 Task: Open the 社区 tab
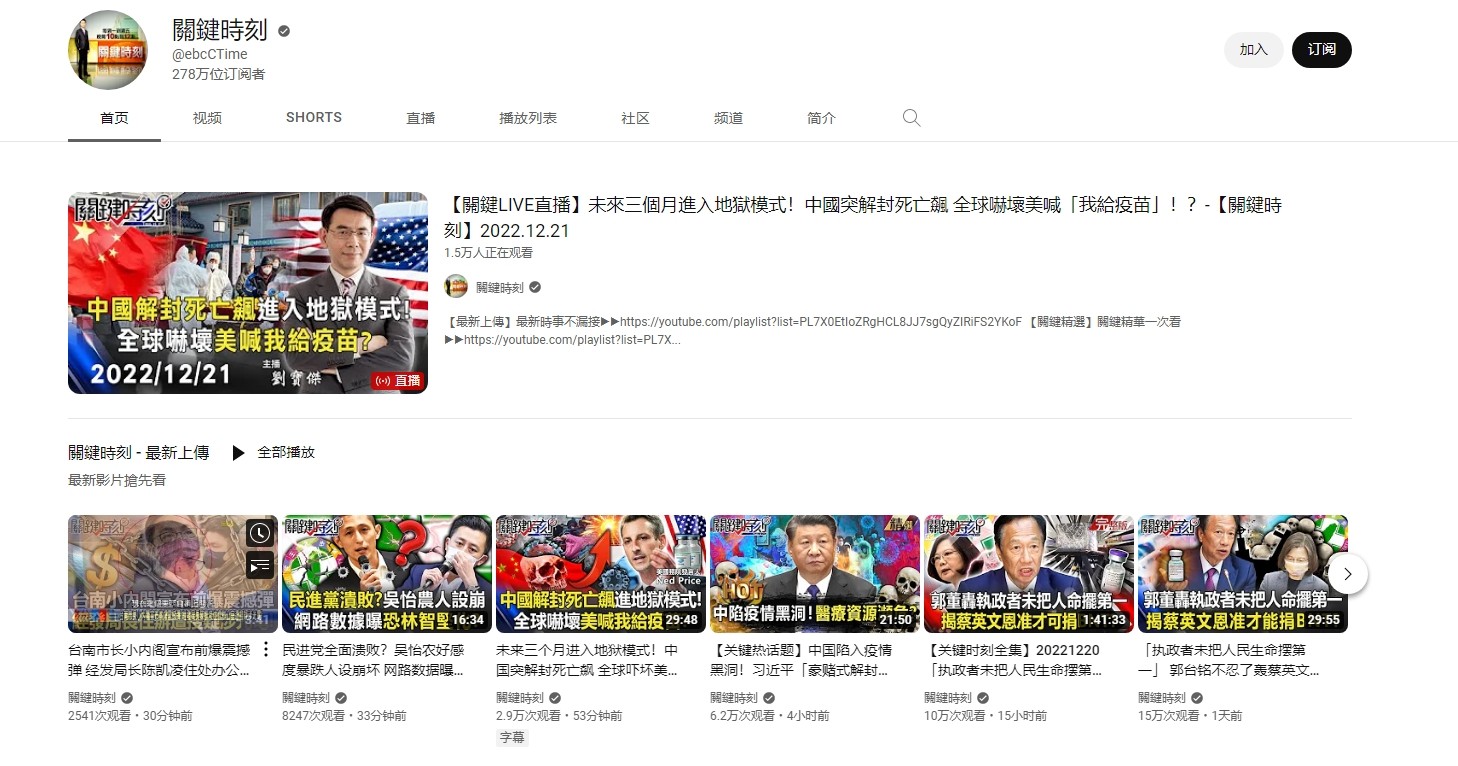coord(635,118)
